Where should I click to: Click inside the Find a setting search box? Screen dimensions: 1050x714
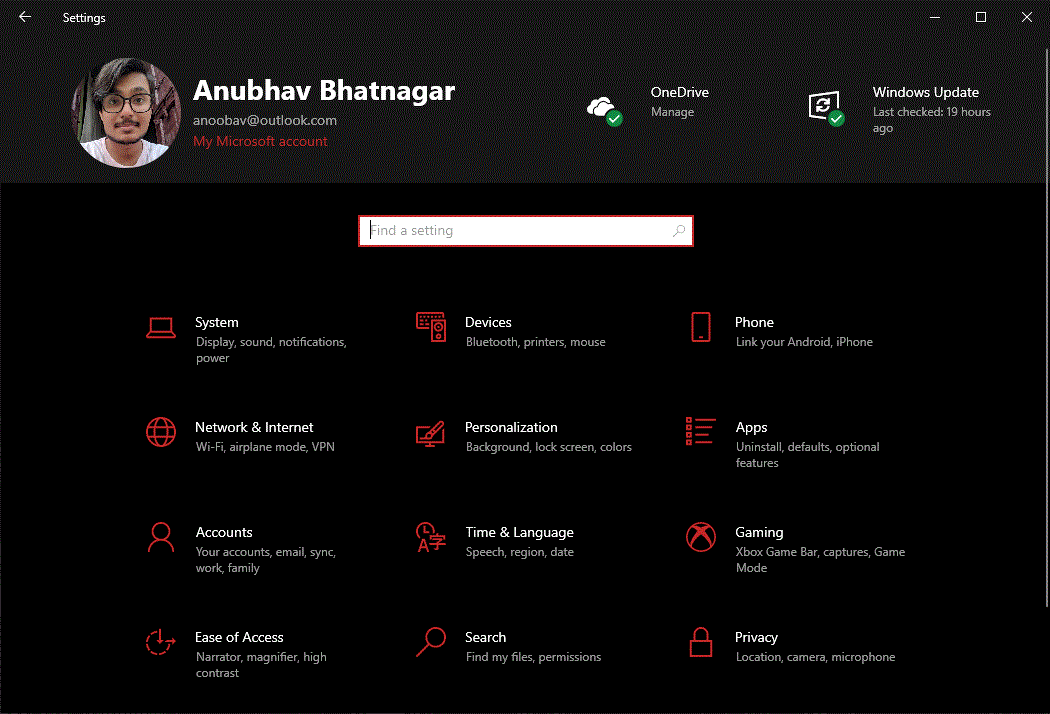pos(525,230)
